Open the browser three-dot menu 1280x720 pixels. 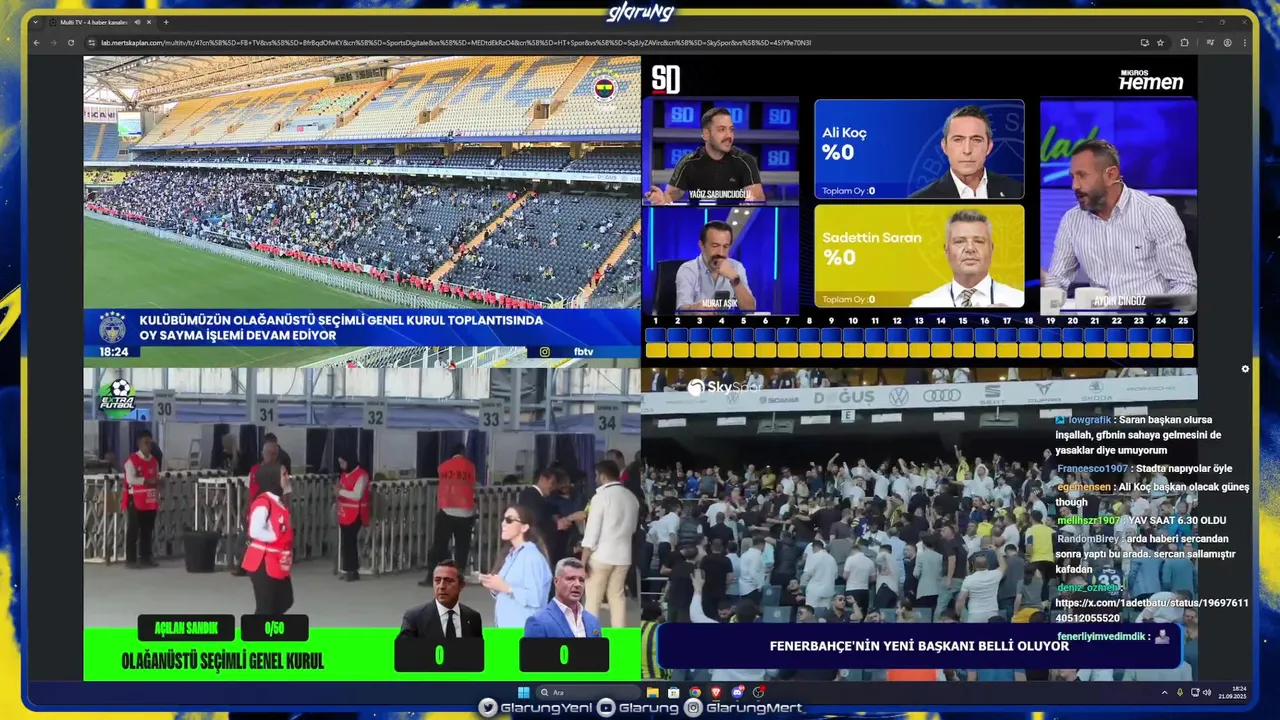coord(1245,43)
